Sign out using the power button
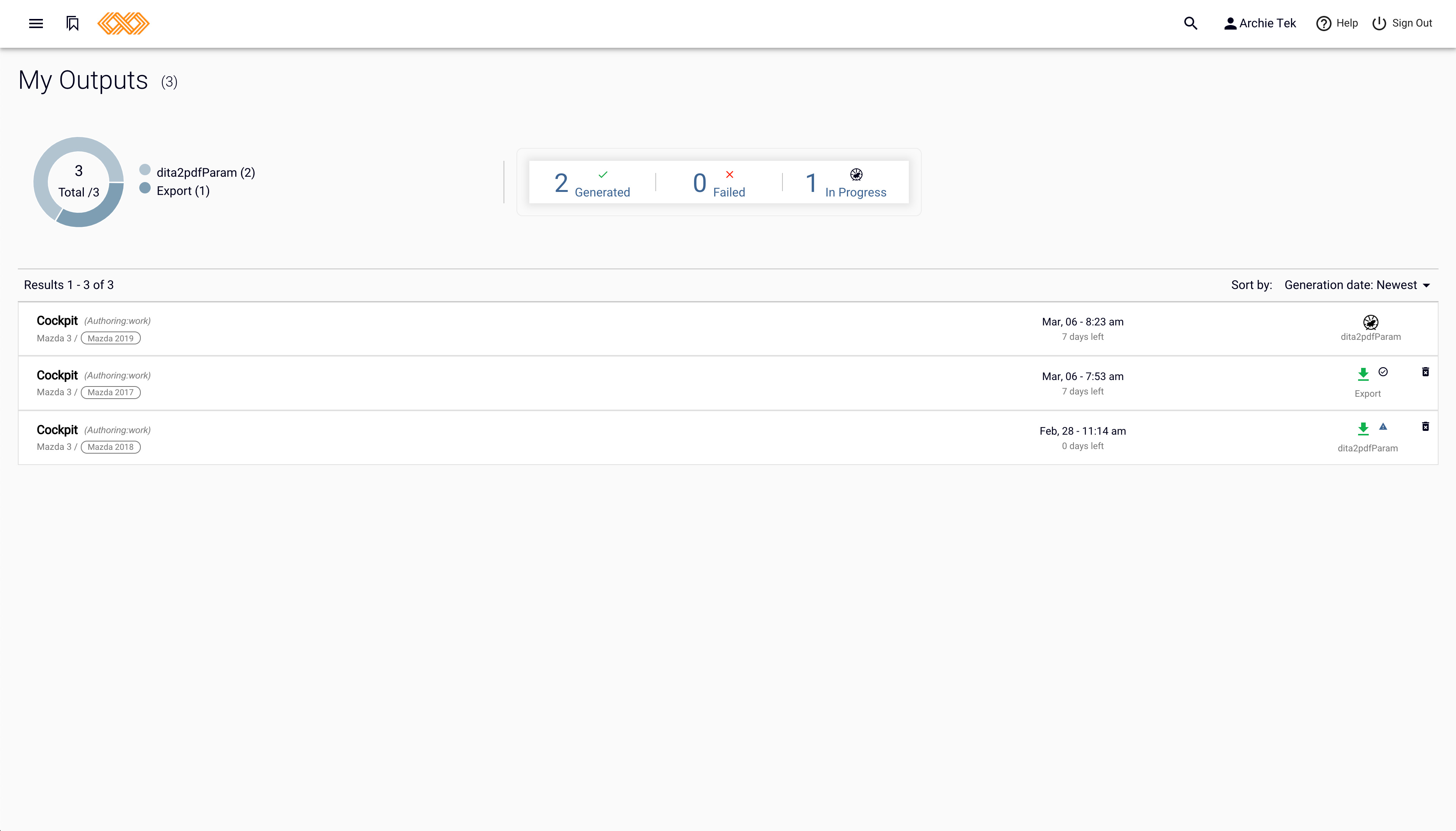This screenshot has height=831, width=1456. tap(1402, 24)
